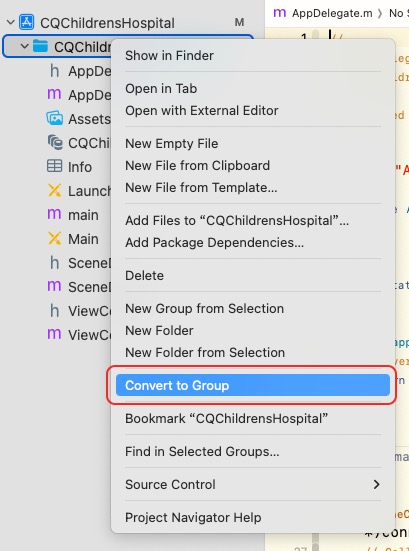
Task: Collapse the CQChildrensHospital folder disclosure arrow
Action: click(x=24, y=46)
